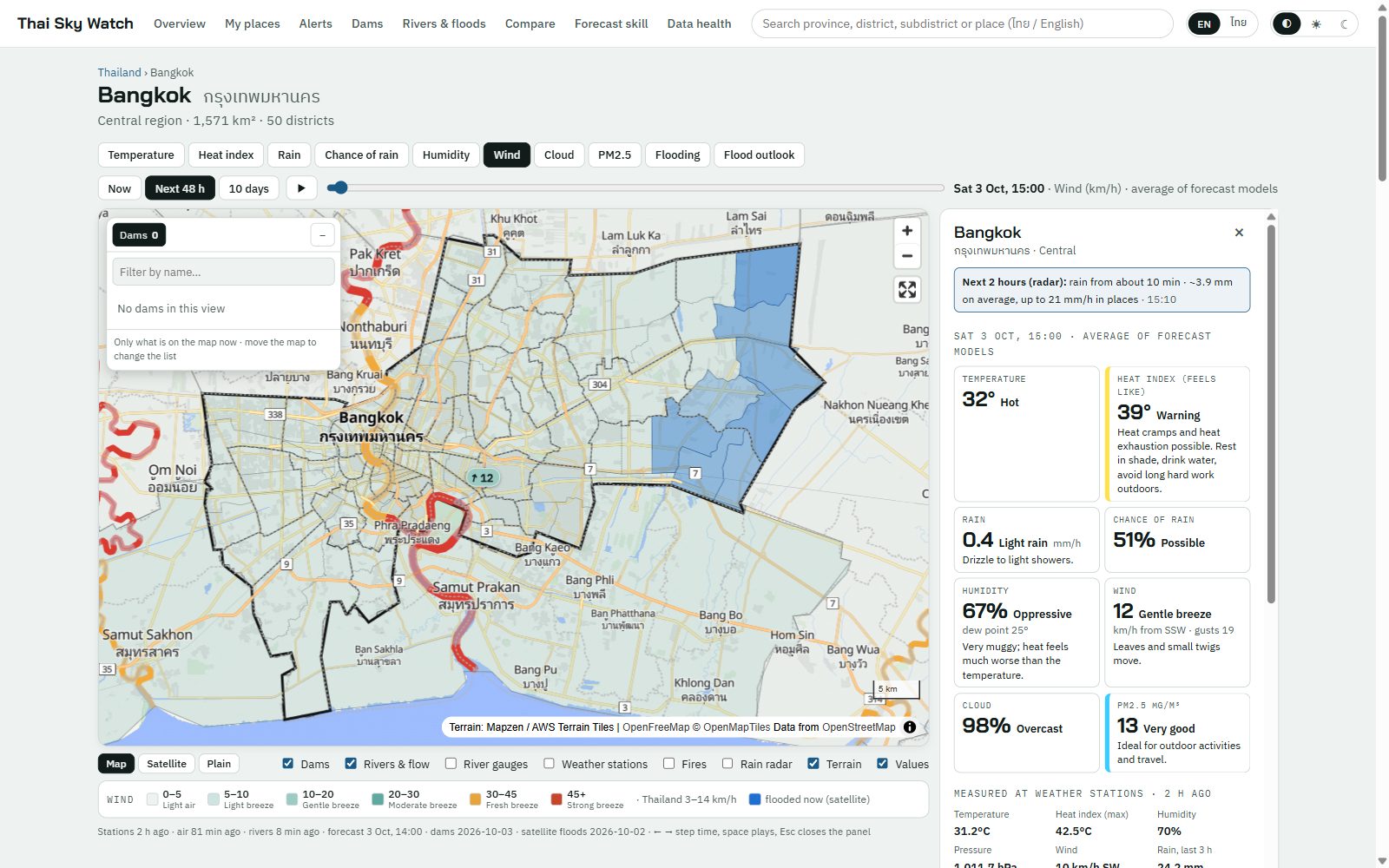Switch to light theme sun icon
Screen dimensions: 1389x868
click(1316, 23)
